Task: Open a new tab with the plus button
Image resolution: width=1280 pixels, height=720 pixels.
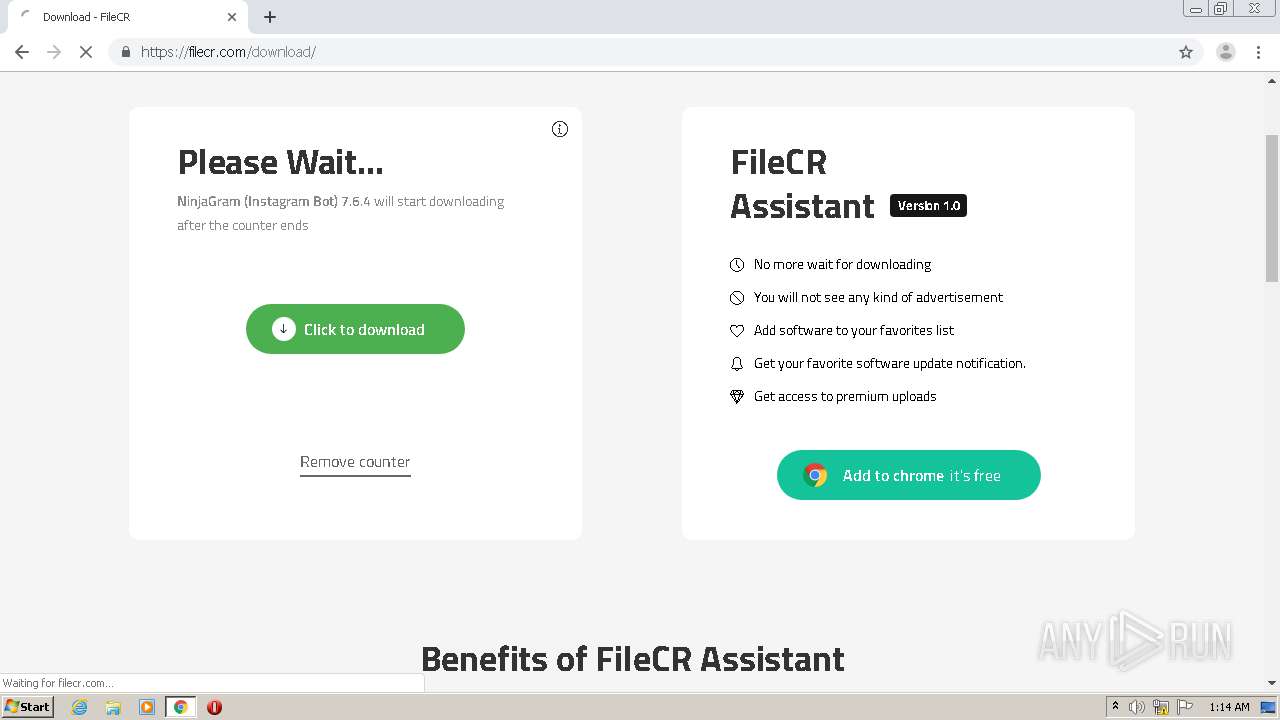Action: [270, 17]
